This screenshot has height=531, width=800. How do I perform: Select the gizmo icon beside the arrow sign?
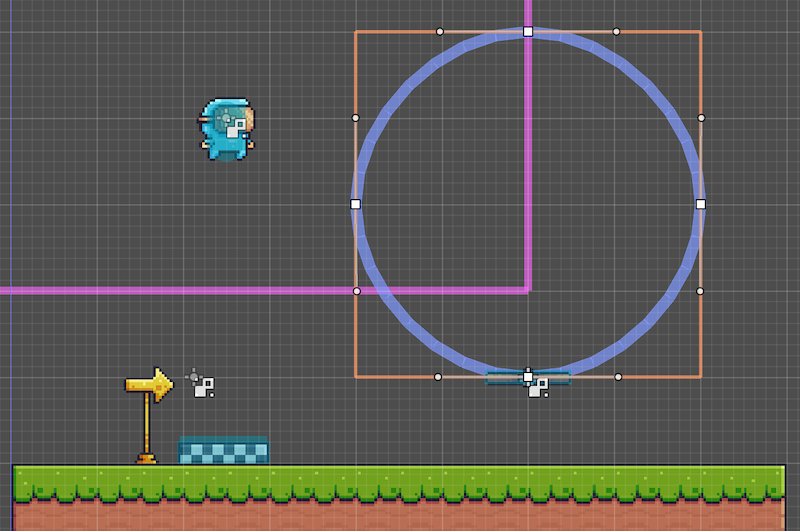click(203, 385)
